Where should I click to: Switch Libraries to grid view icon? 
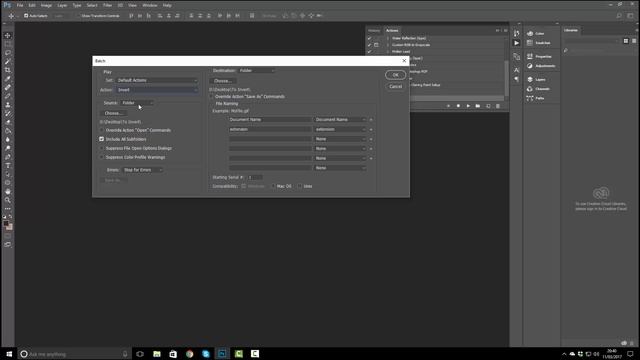click(x=626, y=41)
